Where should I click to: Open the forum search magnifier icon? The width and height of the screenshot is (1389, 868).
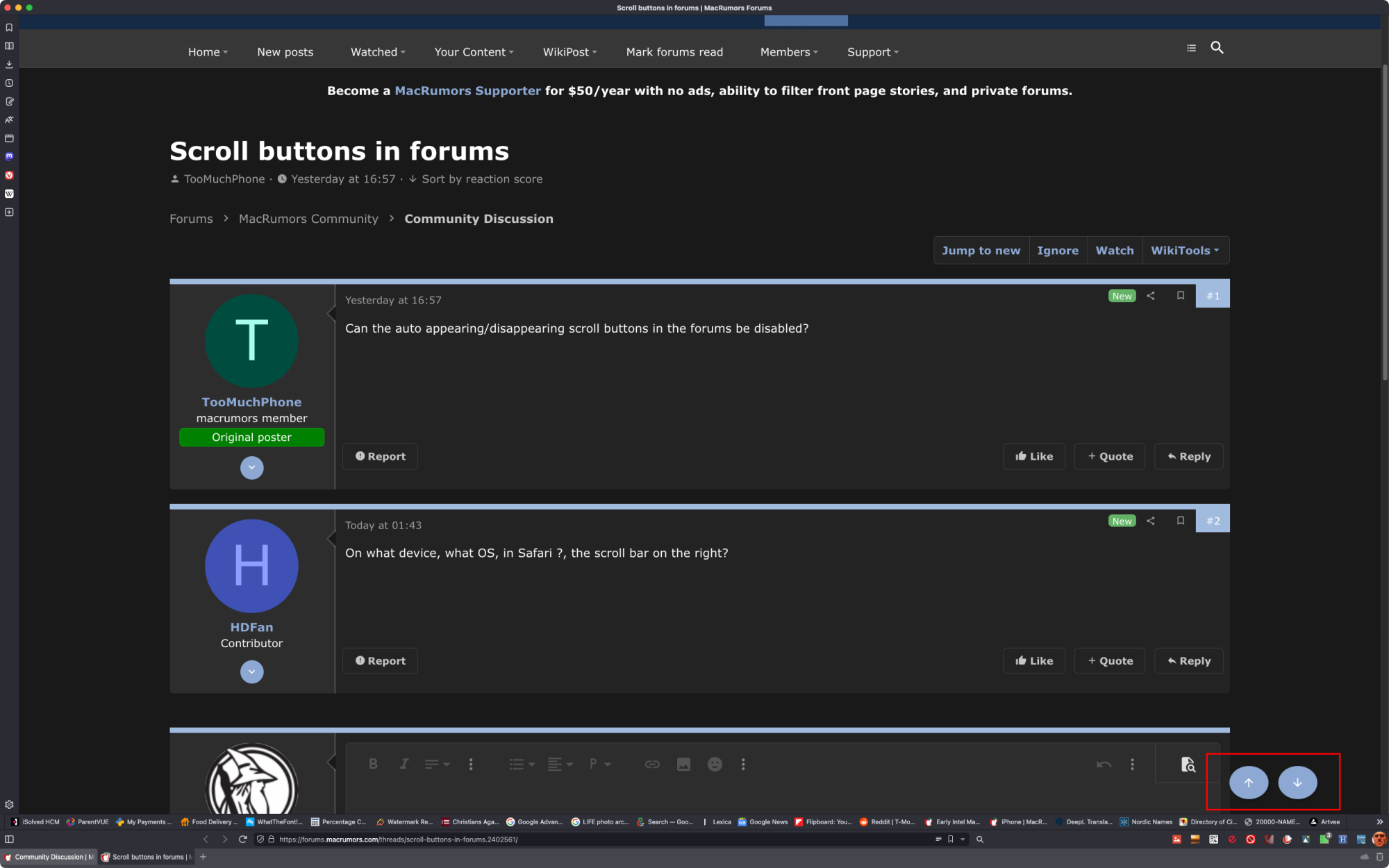tap(1217, 48)
